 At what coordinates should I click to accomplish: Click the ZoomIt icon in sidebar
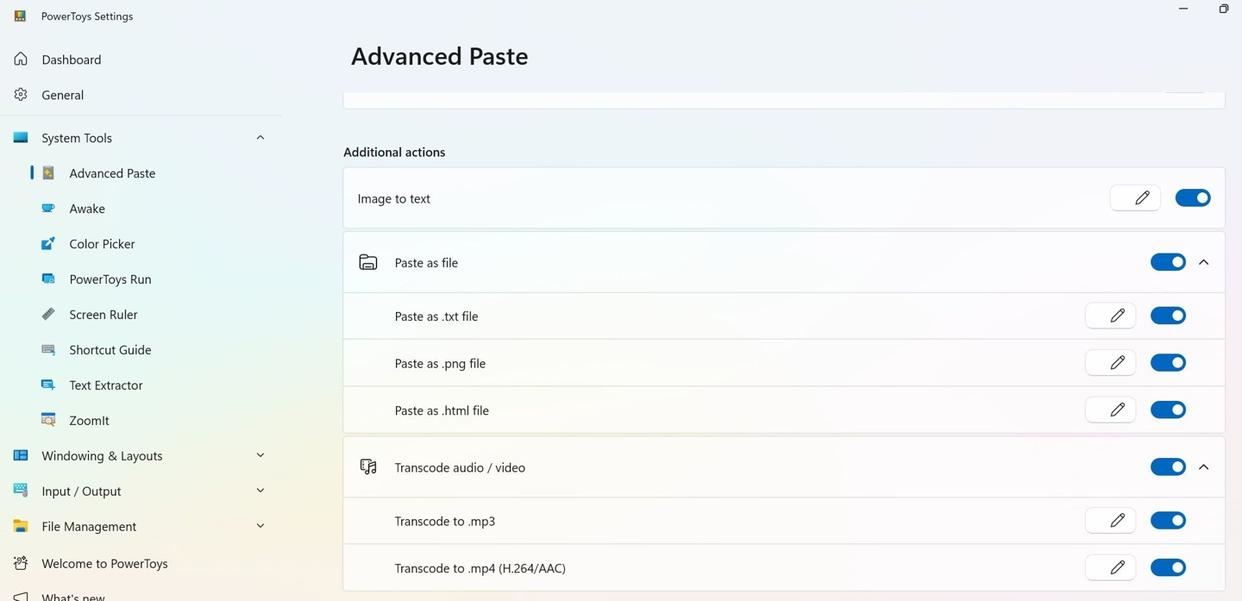coord(48,421)
